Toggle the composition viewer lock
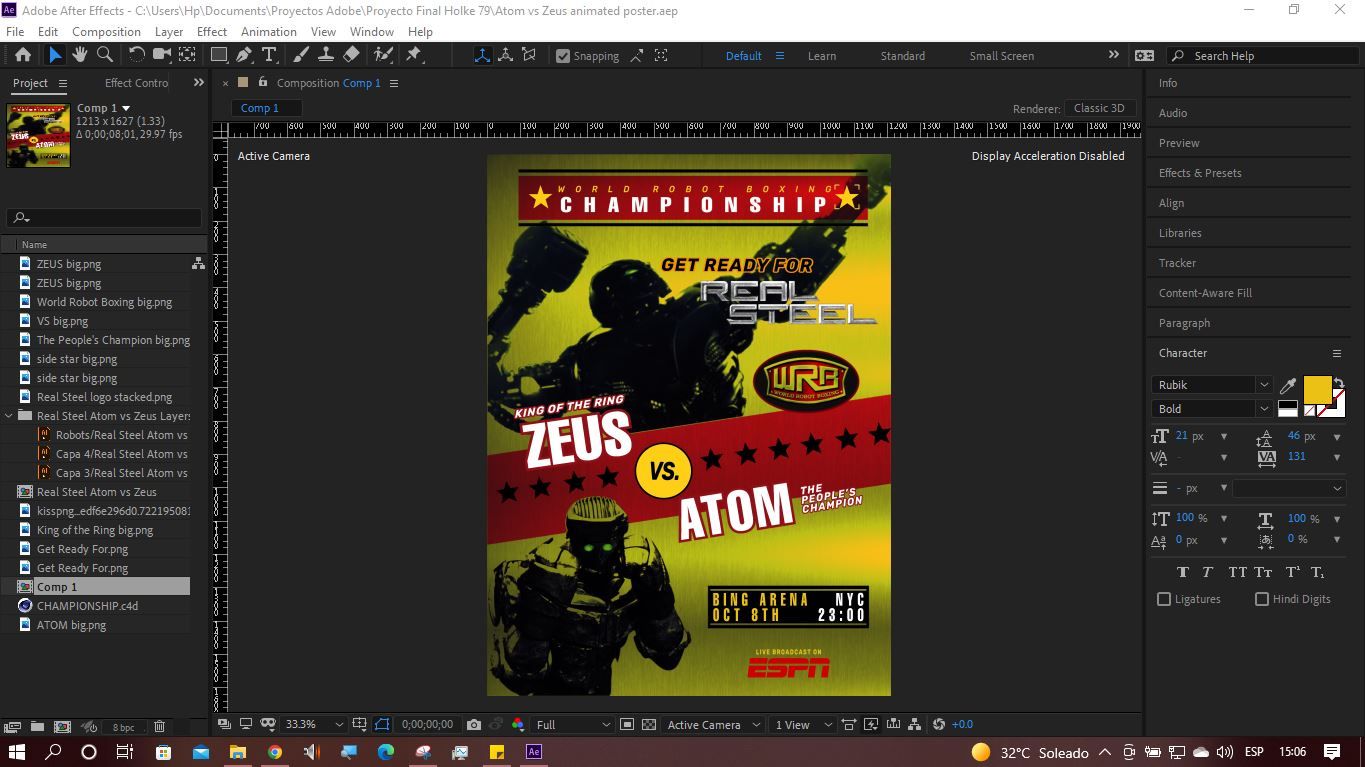1365x767 pixels. 263,83
